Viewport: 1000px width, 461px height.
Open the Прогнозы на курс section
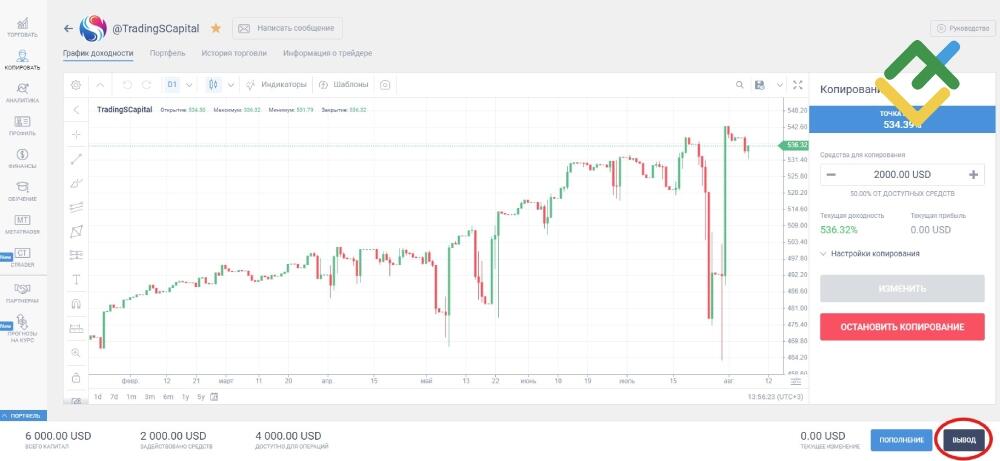(x=22, y=328)
